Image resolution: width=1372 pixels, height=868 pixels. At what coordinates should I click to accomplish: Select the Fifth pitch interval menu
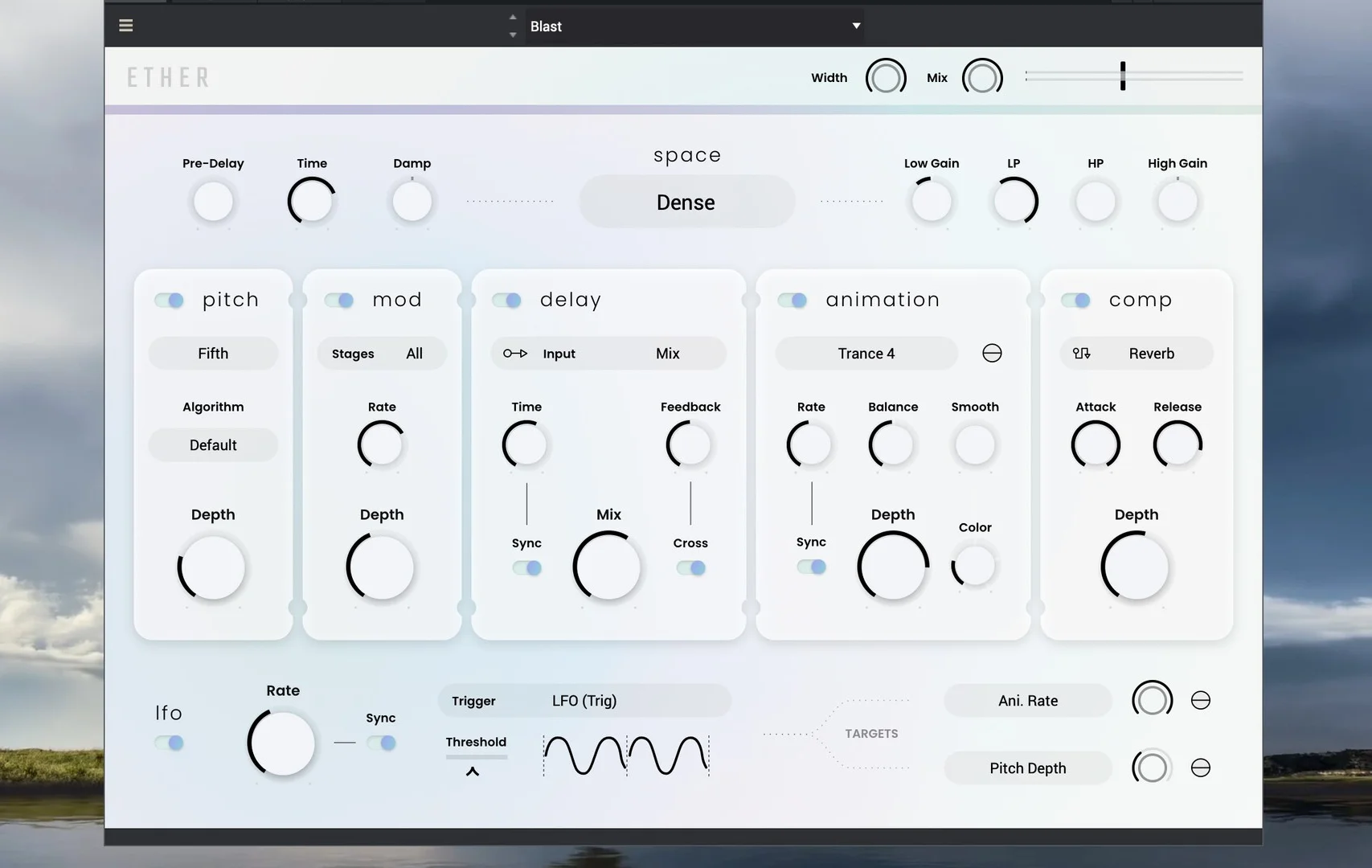click(213, 354)
